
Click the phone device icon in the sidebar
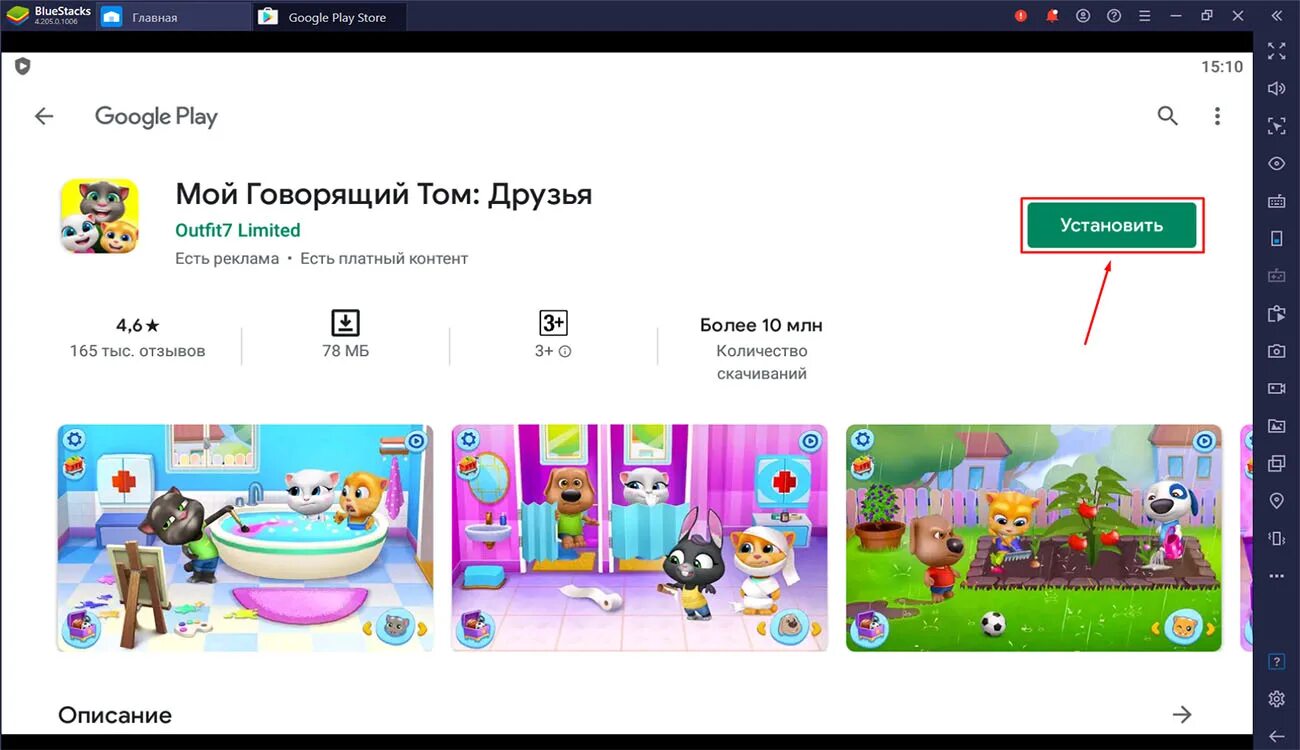click(x=1276, y=238)
